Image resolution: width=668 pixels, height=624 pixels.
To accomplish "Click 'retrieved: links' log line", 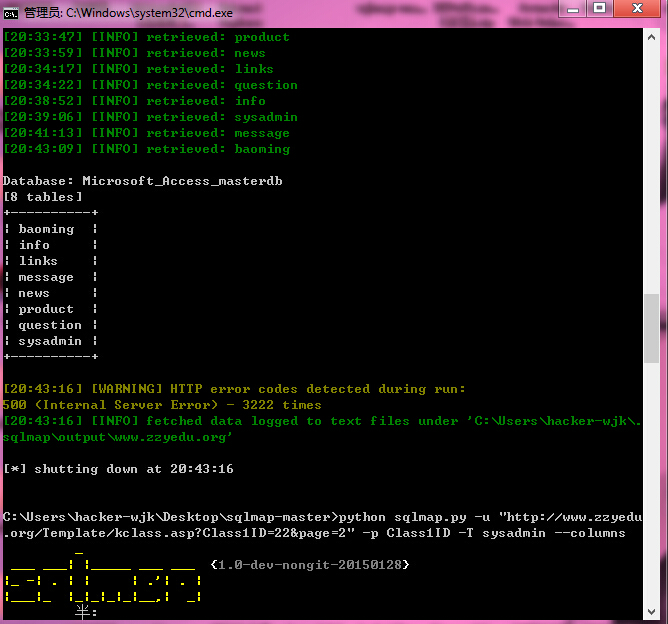I will click(138, 69).
